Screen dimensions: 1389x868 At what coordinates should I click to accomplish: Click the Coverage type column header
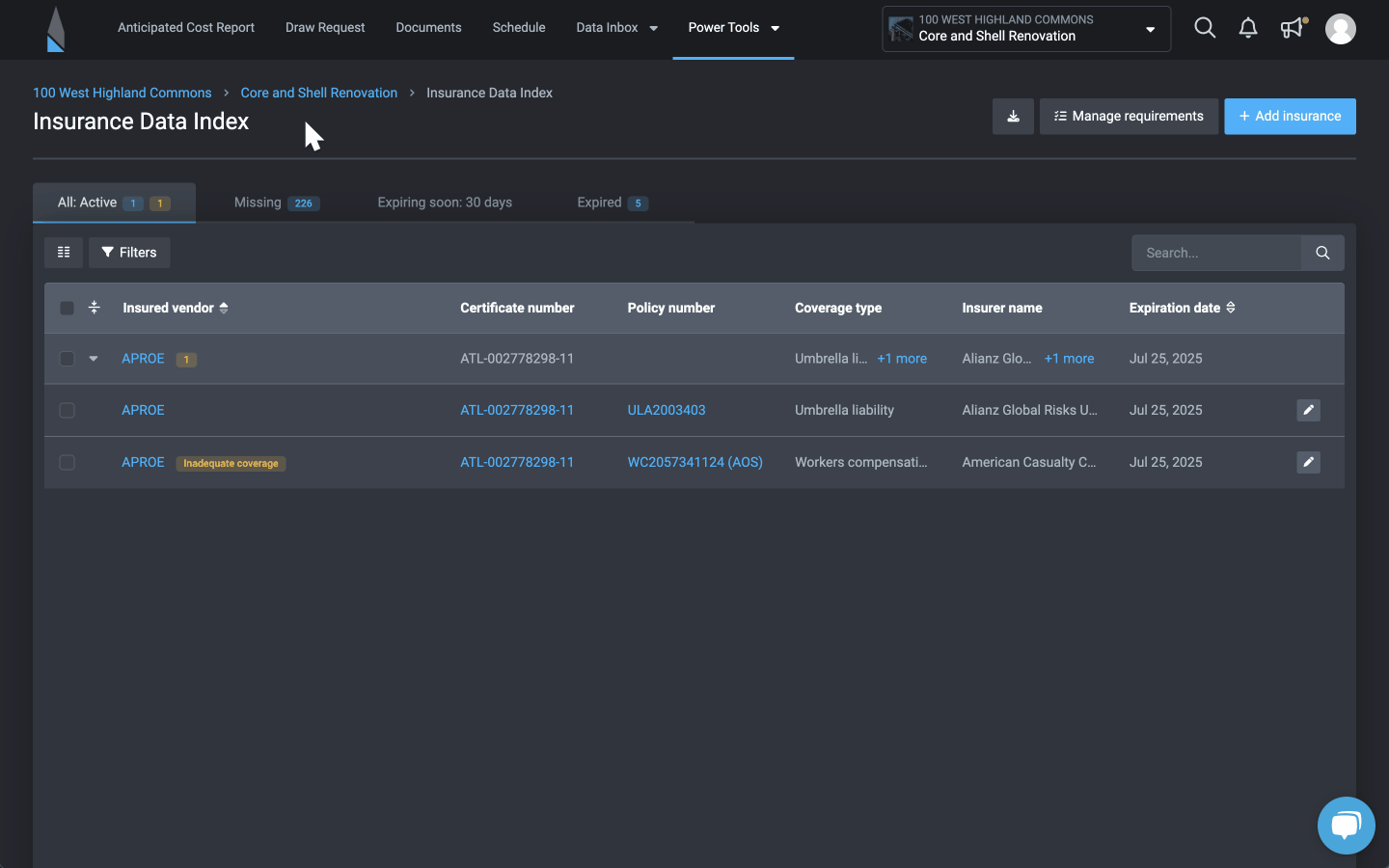(838, 308)
